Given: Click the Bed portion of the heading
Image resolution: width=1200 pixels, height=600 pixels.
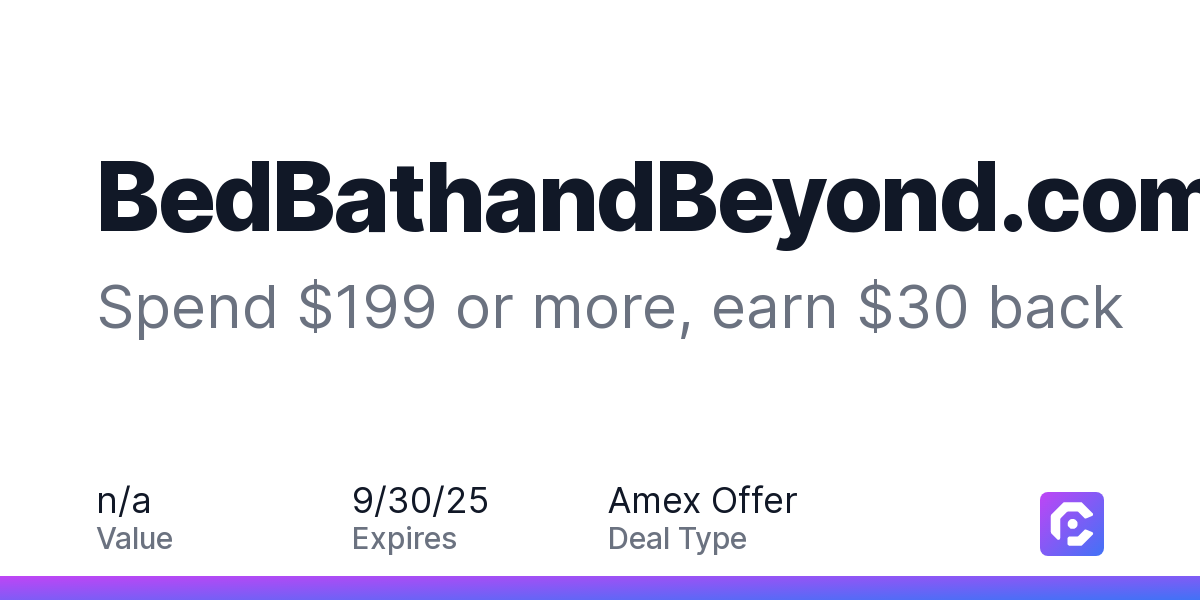Looking at the screenshot, I should click(173, 196).
